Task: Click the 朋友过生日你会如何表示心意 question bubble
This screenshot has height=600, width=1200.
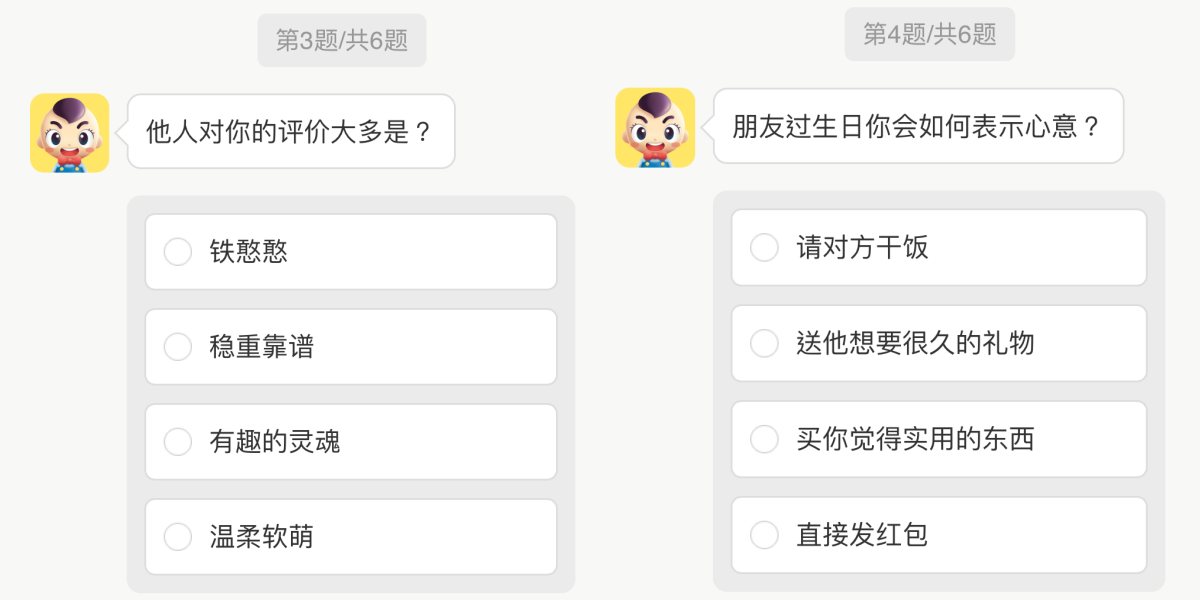Action: tap(917, 127)
